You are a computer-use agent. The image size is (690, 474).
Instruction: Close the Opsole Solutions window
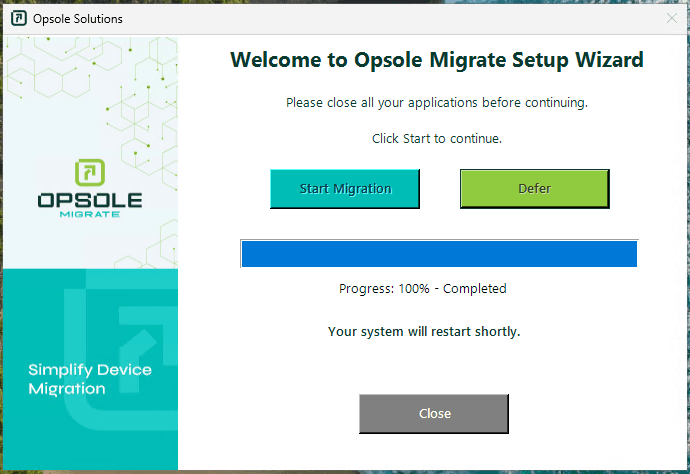pyautogui.click(x=672, y=18)
